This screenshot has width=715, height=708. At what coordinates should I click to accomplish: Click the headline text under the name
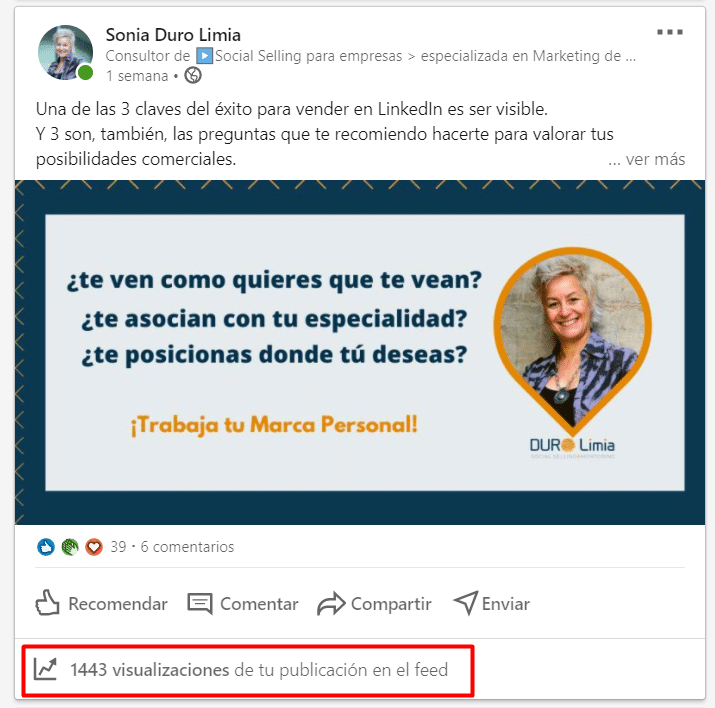point(371,56)
